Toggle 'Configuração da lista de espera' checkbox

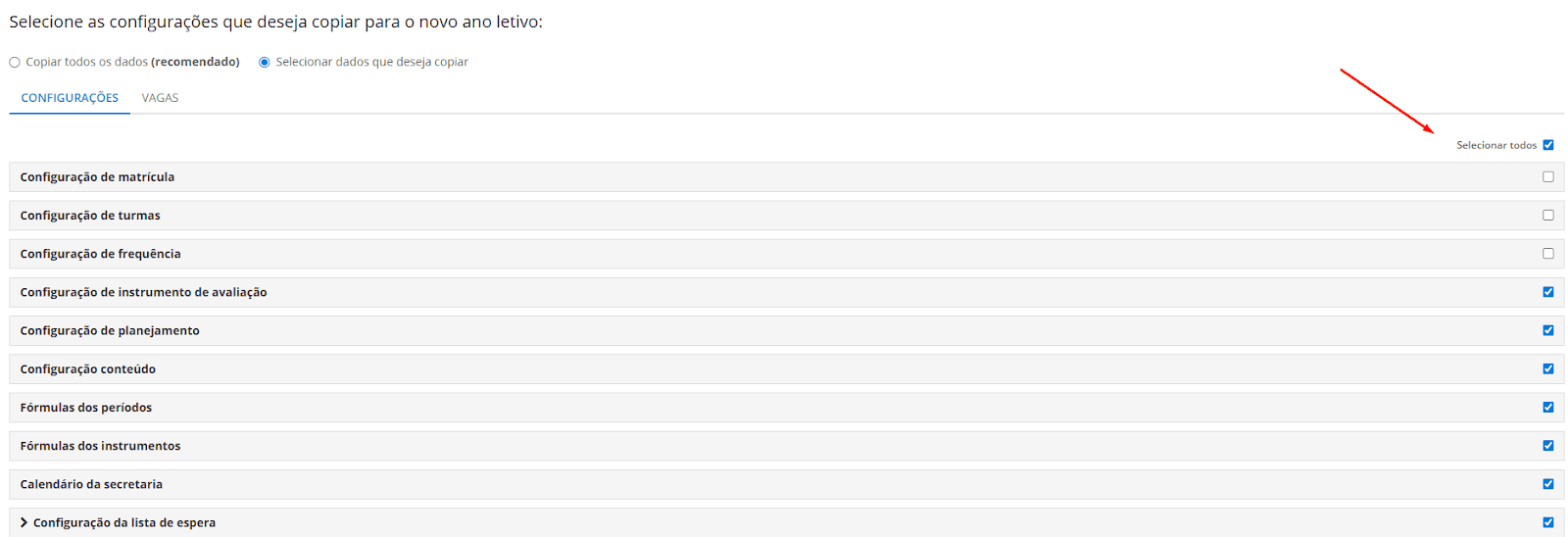(1548, 522)
